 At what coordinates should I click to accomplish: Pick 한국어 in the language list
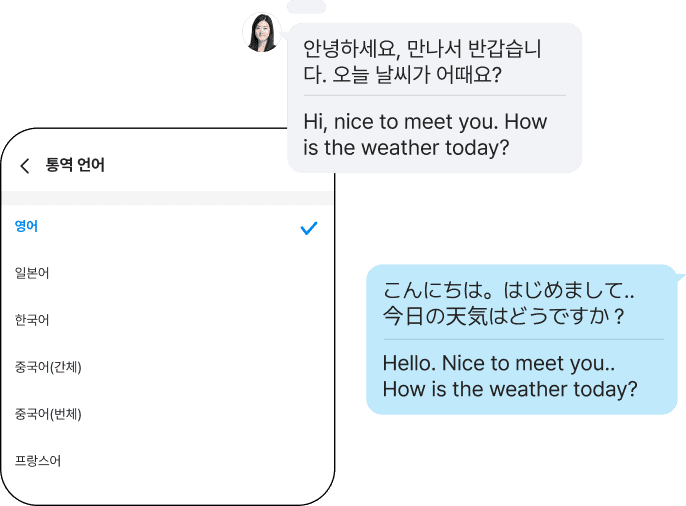[32, 320]
